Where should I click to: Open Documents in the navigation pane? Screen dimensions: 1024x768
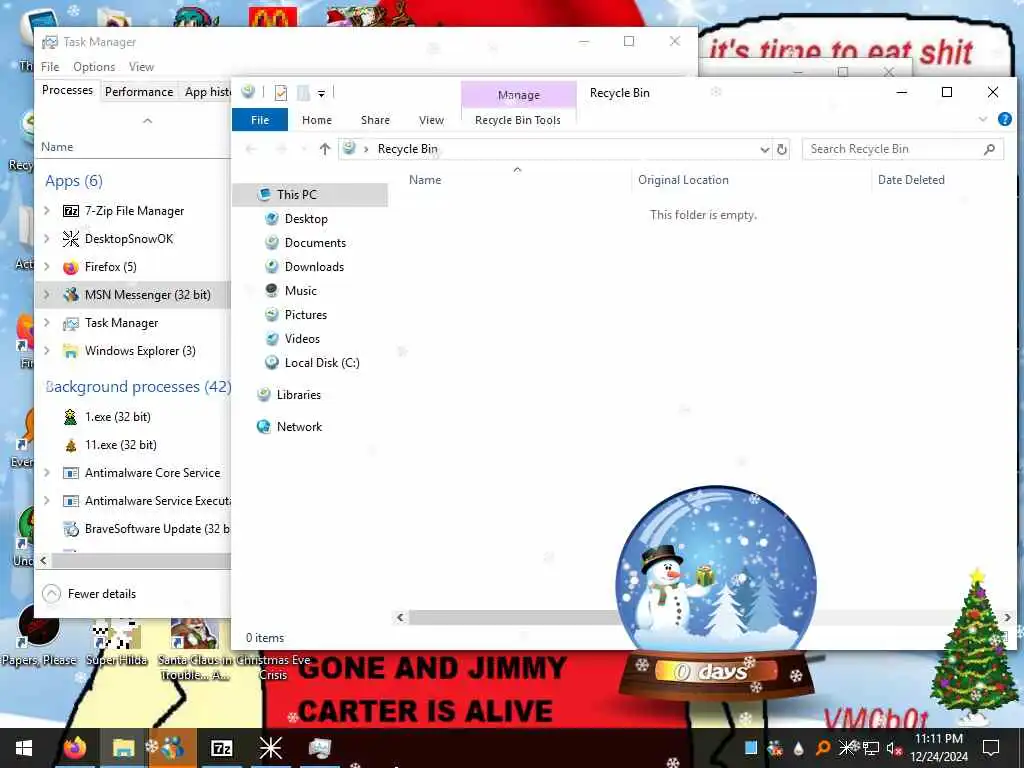[x=315, y=243]
